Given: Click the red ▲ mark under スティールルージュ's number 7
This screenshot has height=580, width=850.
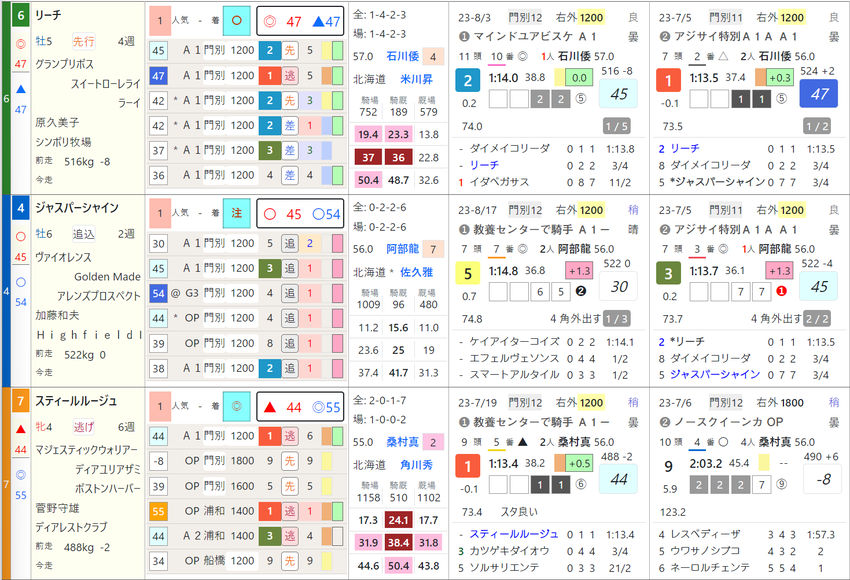Looking at the screenshot, I should (21, 429).
